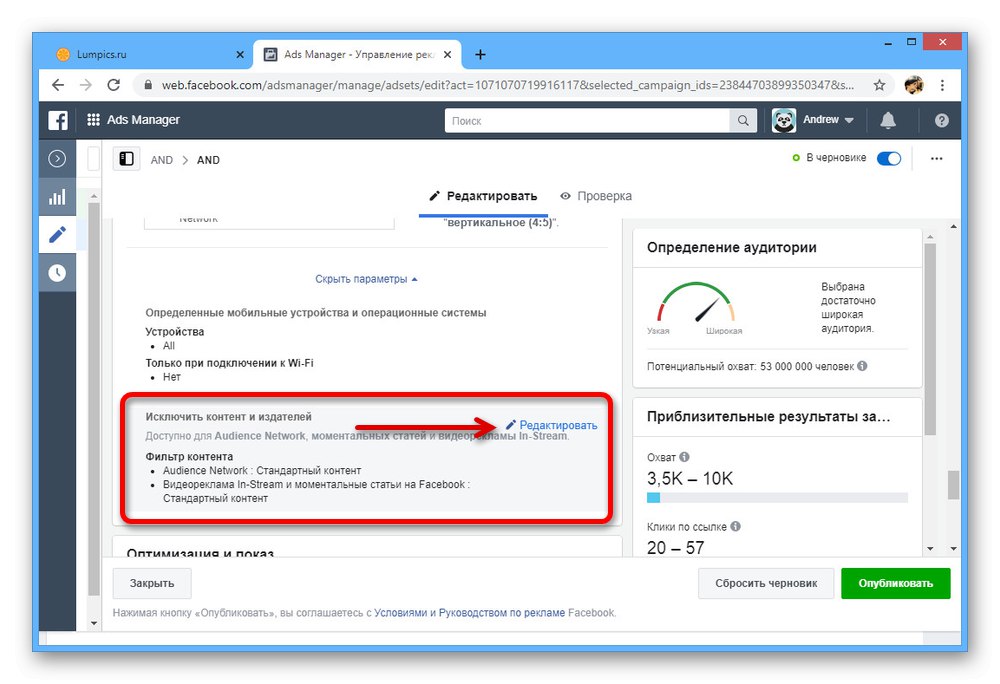Click the 20 – 57 link clicks value
Viewport: 1000px width, 684px height.
pos(675,548)
